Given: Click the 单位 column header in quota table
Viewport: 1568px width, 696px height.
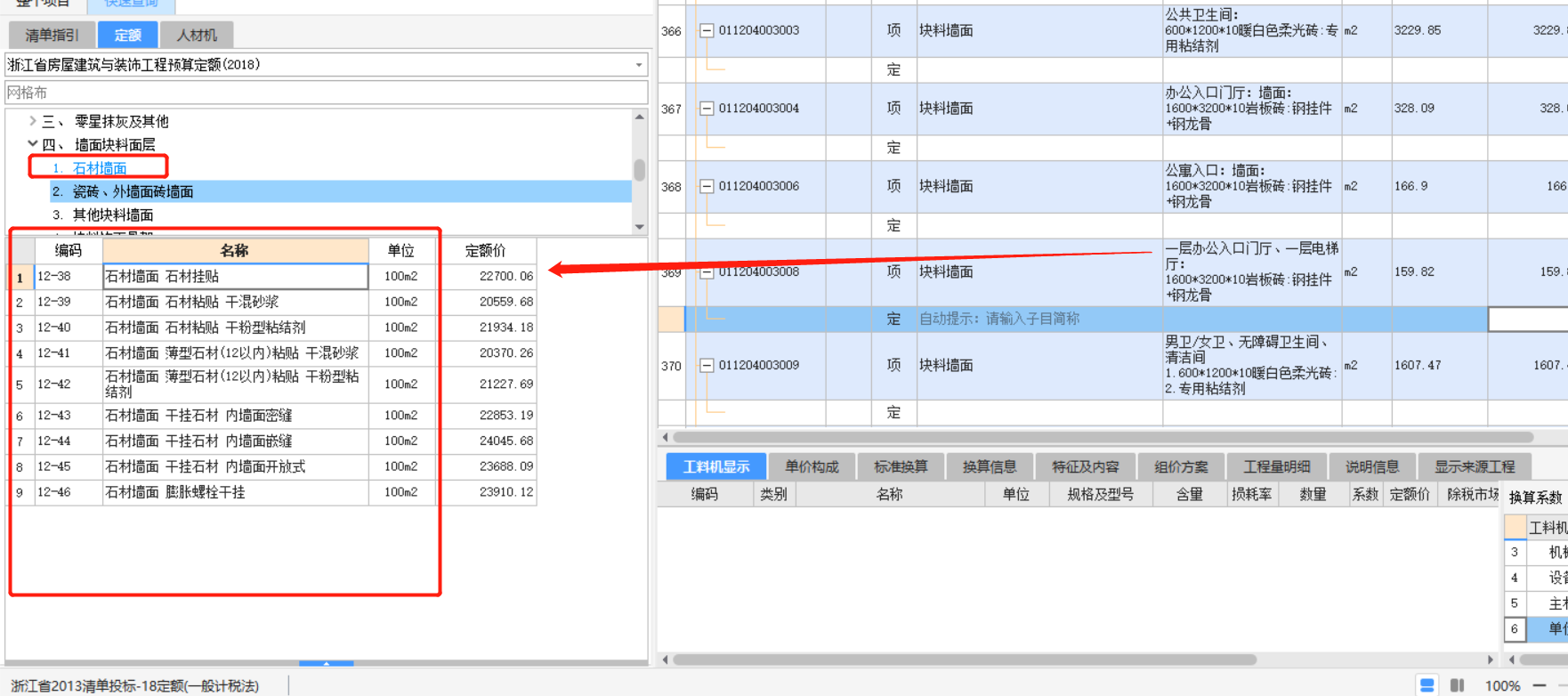Looking at the screenshot, I should (401, 251).
